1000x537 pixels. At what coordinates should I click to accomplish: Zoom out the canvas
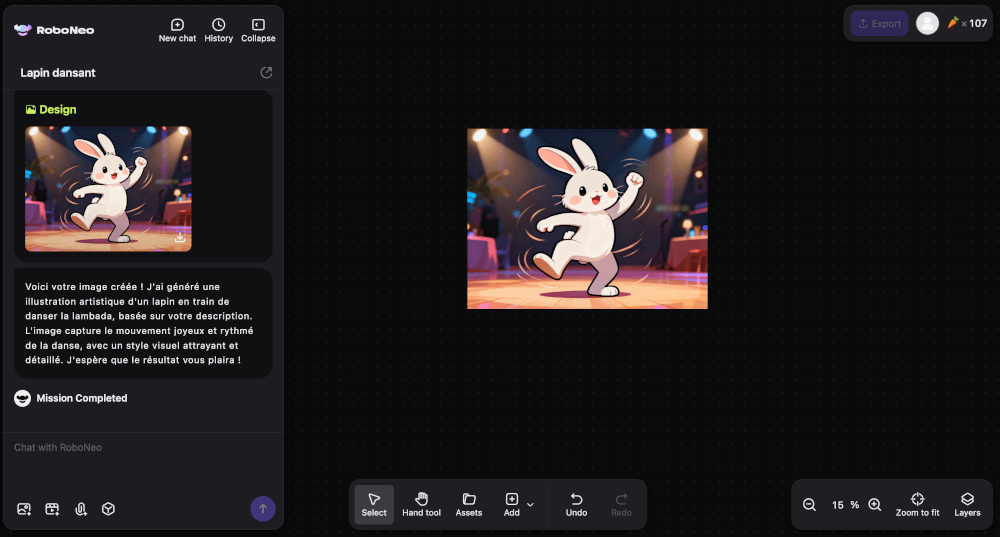point(809,505)
